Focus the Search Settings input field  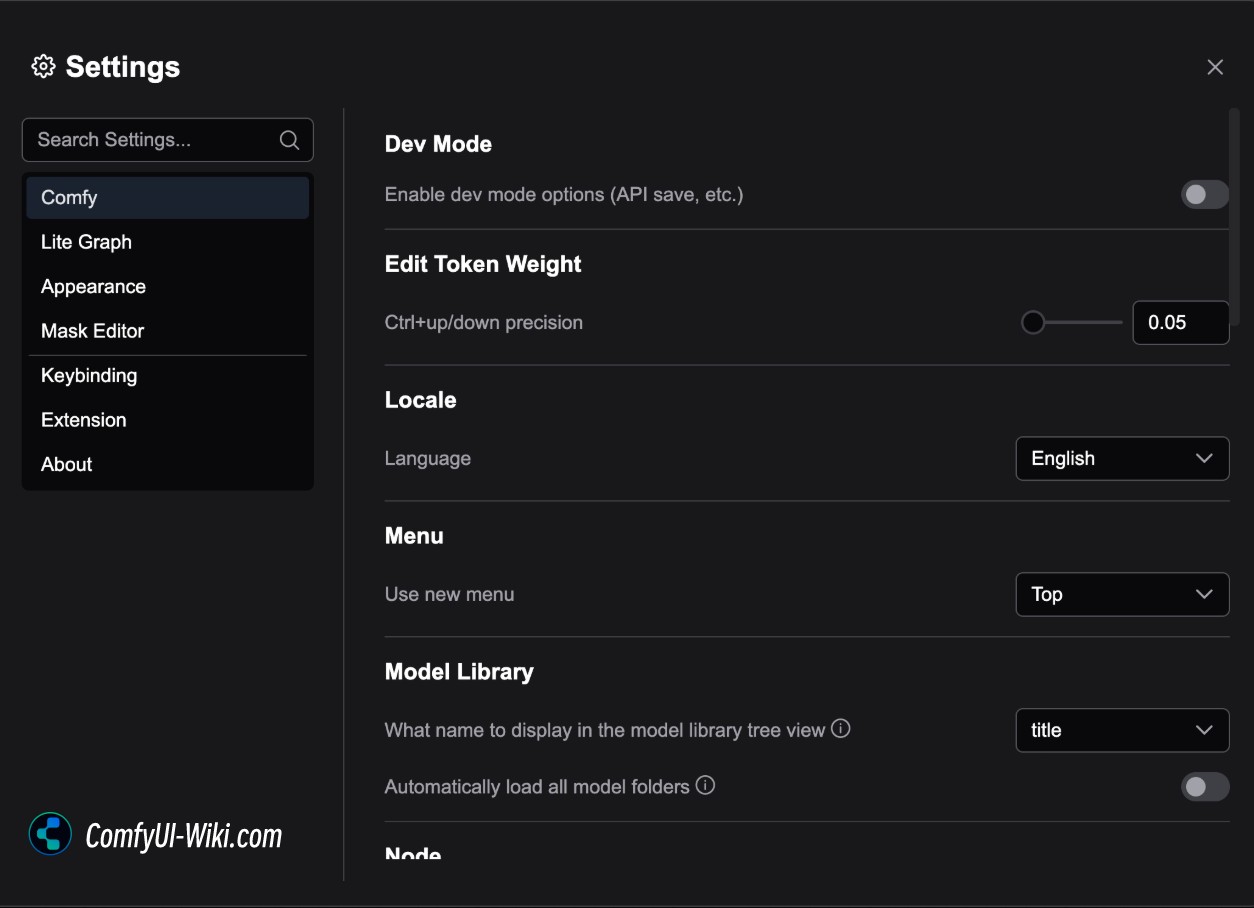tap(168, 140)
